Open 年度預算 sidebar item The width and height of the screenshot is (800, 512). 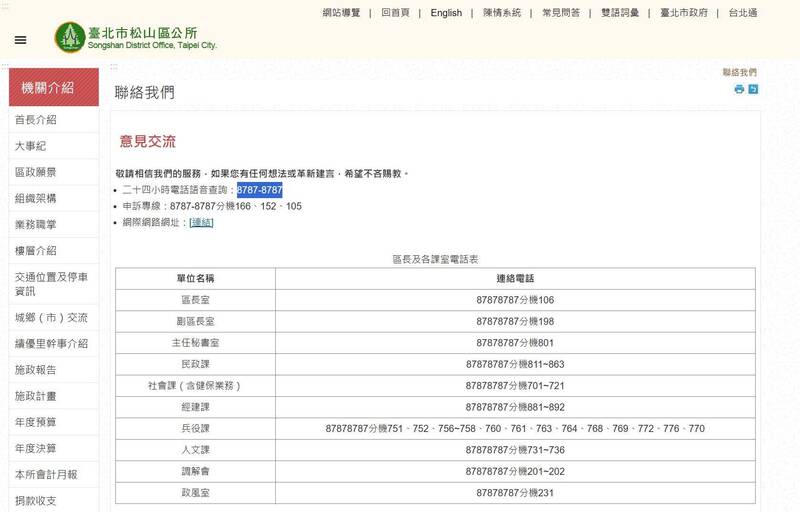tap(35, 422)
